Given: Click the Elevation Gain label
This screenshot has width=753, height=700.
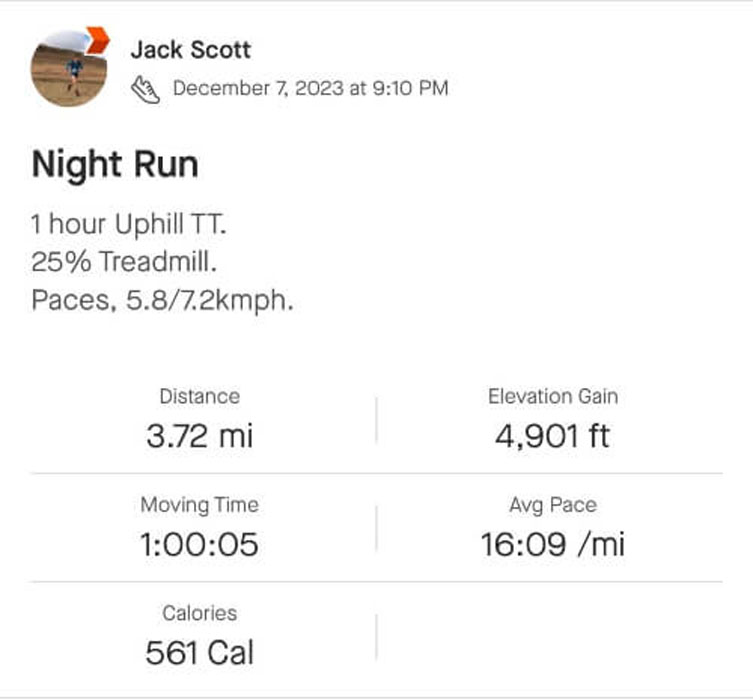Looking at the screenshot, I should (x=552, y=396).
